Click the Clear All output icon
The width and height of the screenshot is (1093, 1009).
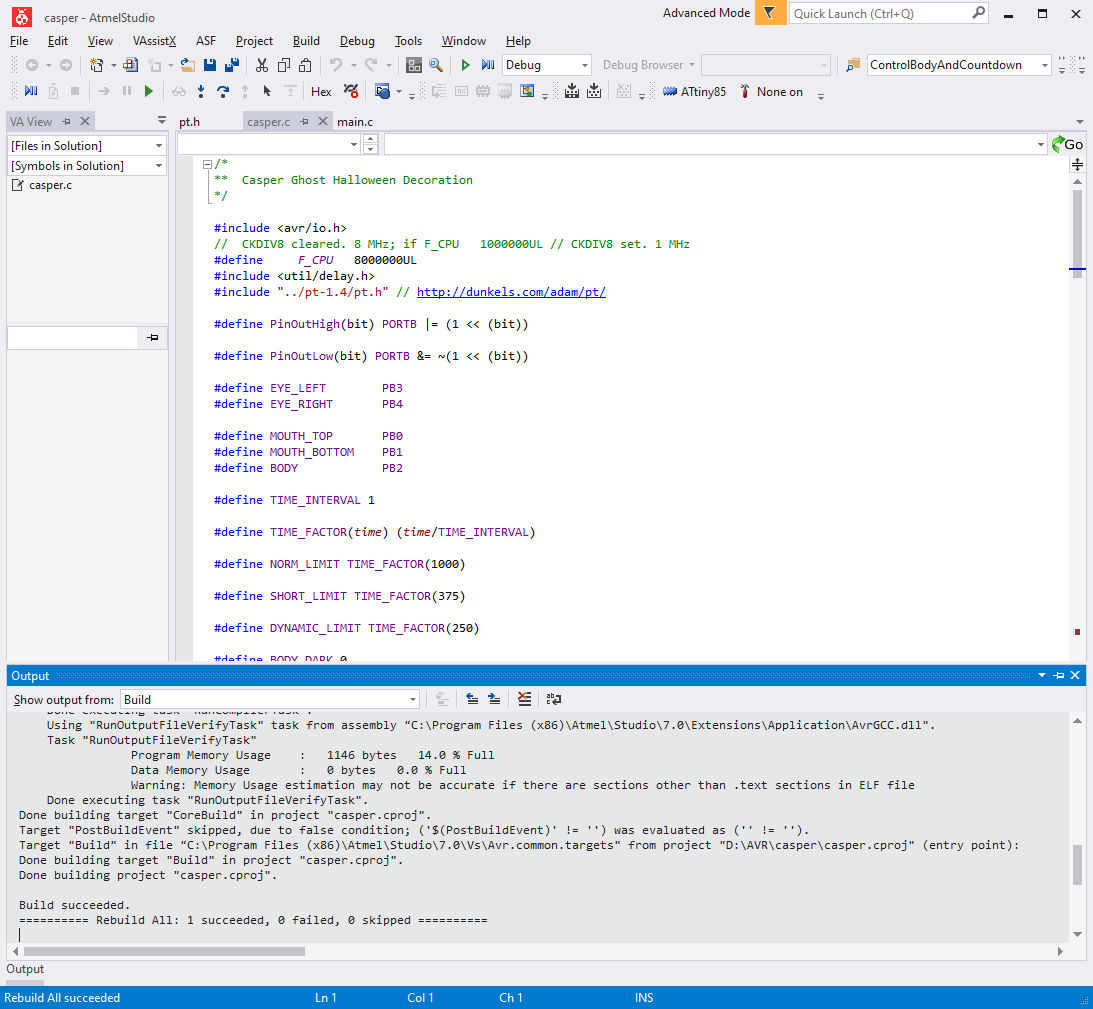point(524,700)
